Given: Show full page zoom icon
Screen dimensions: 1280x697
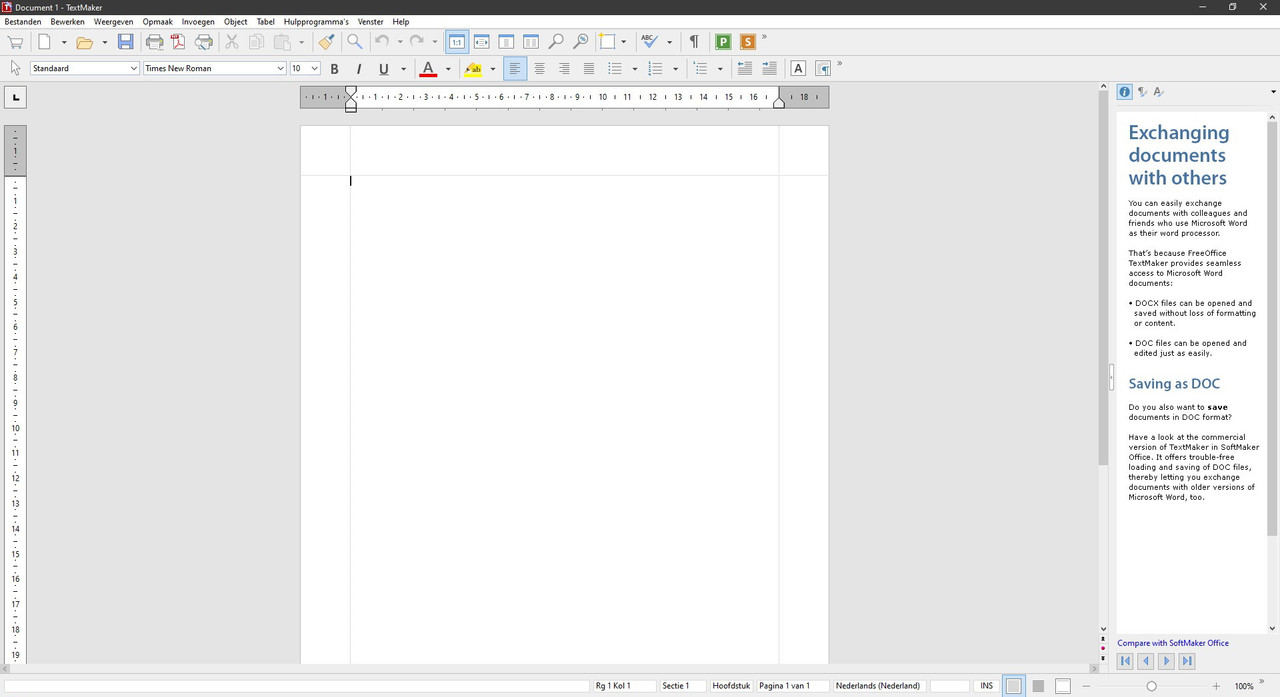Looking at the screenshot, I should (x=506, y=42).
